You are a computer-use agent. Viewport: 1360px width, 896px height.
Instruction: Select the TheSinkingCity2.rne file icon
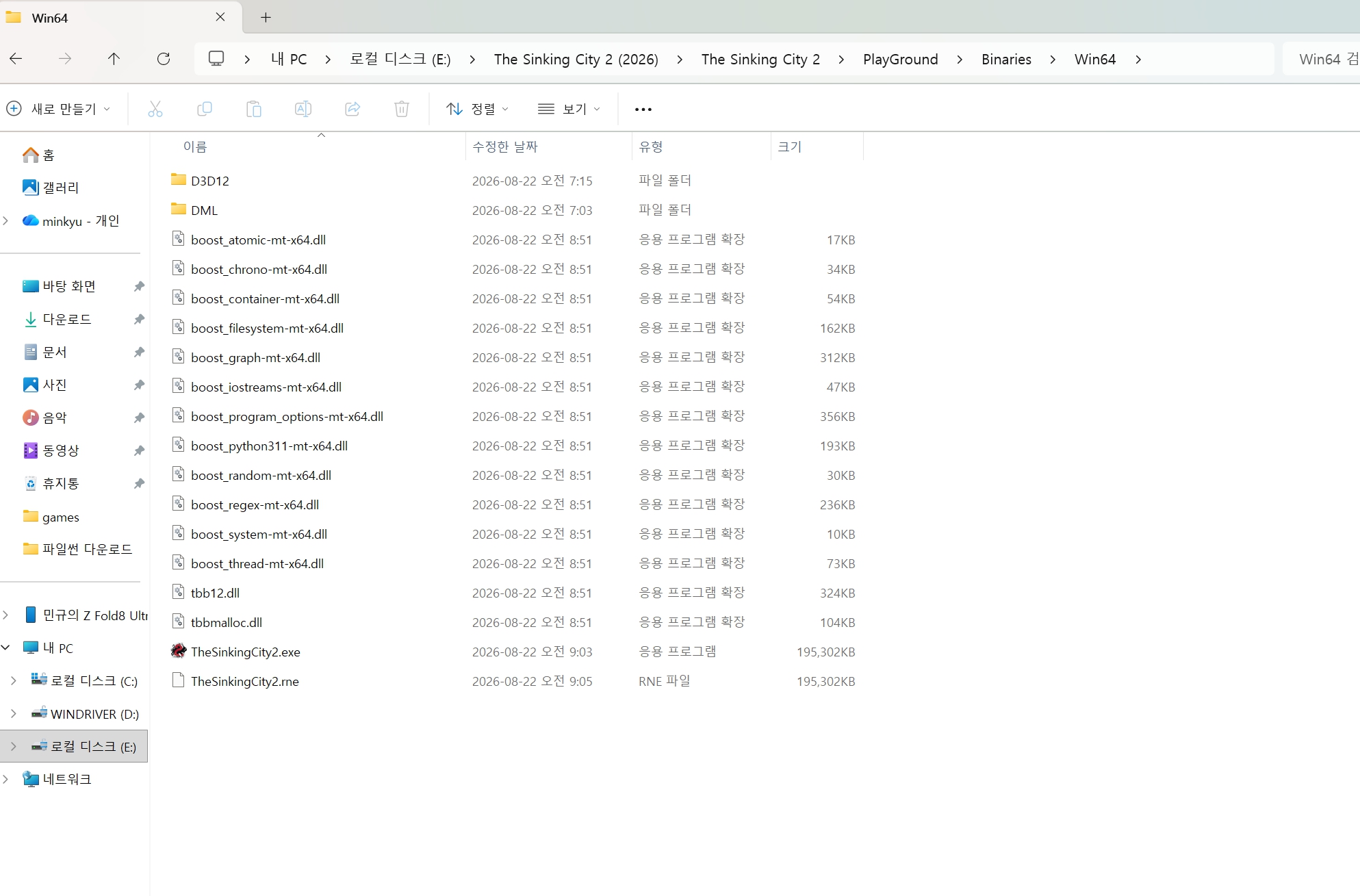[179, 680]
